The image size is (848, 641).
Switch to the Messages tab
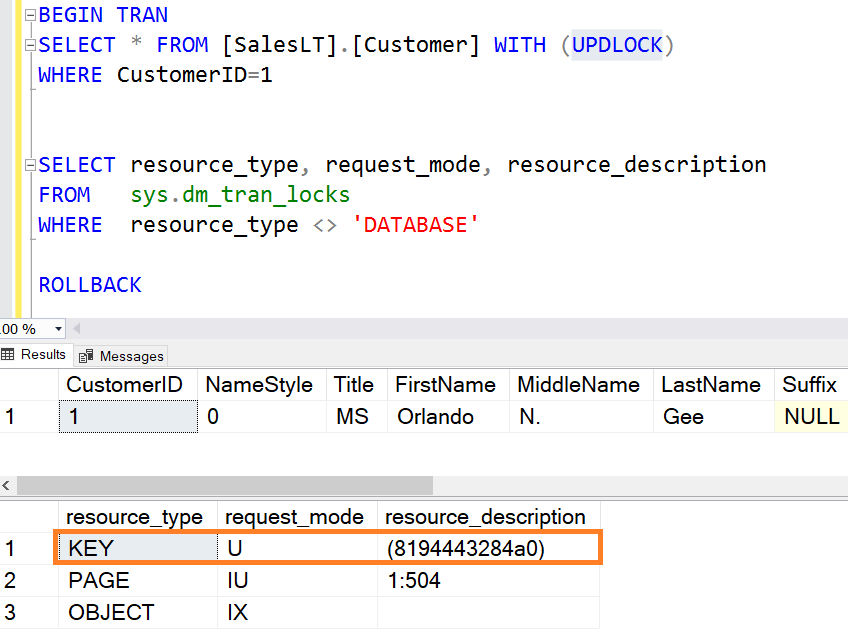coord(121,356)
